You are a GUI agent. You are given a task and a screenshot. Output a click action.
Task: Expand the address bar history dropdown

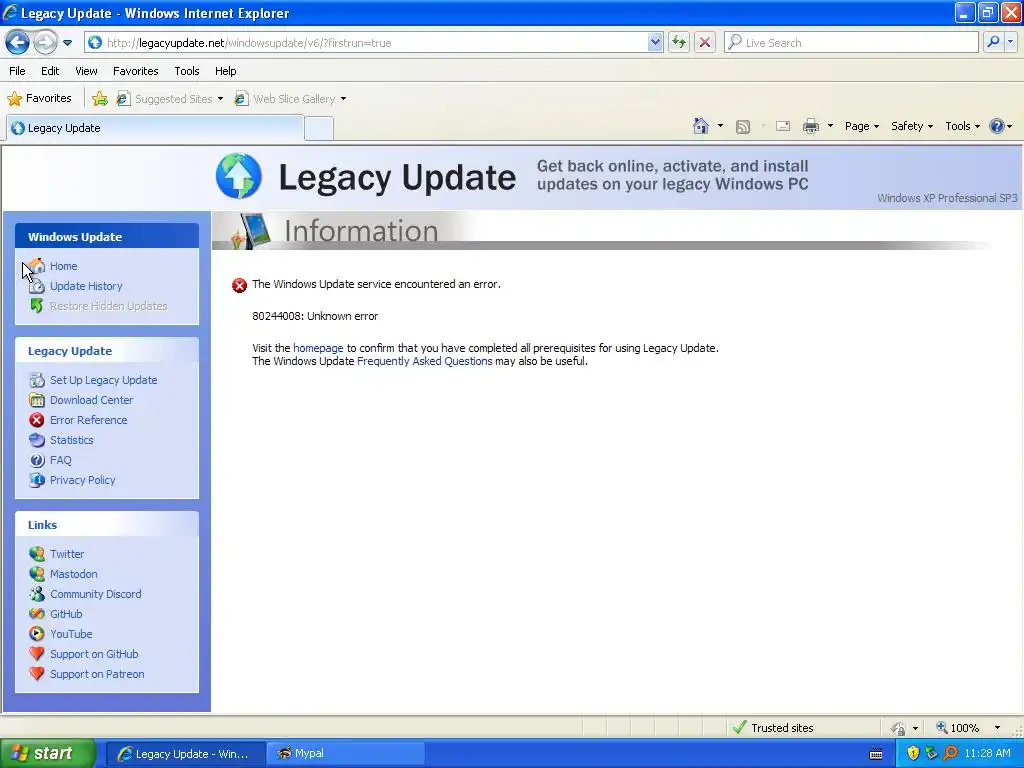point(655,42)
